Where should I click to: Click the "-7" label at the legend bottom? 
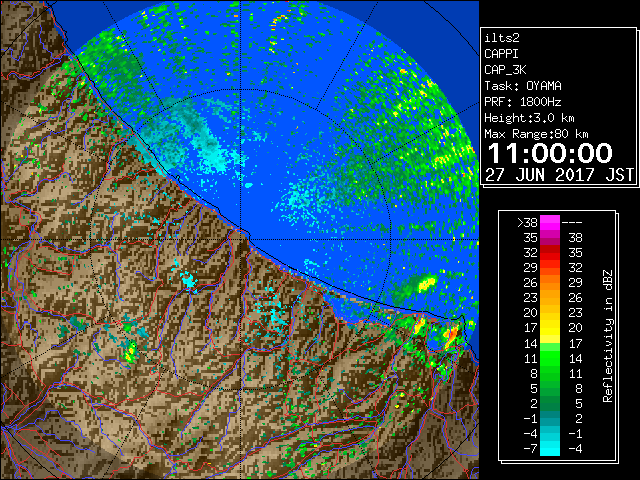pyautogui.click(x=530, y=449)
